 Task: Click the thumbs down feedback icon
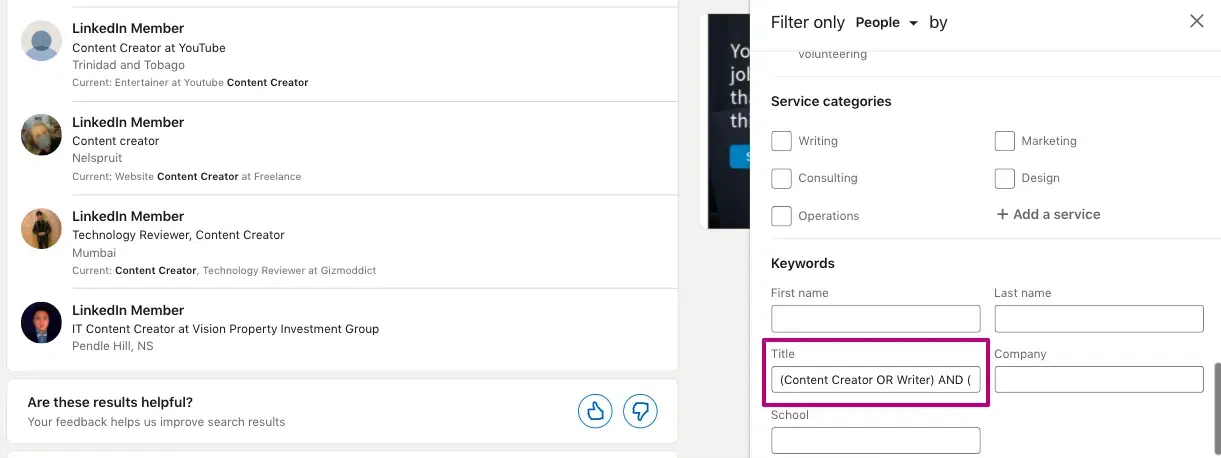[640, 411]
